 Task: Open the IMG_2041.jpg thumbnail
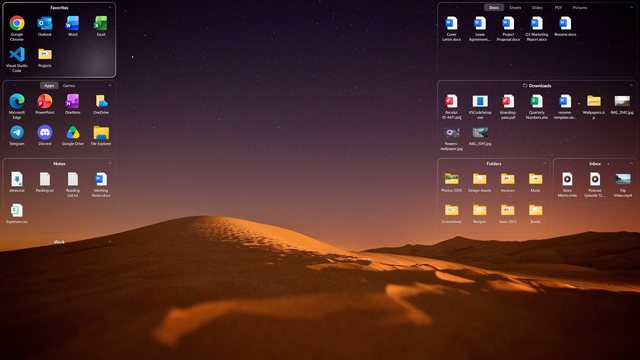click(480, 133)
